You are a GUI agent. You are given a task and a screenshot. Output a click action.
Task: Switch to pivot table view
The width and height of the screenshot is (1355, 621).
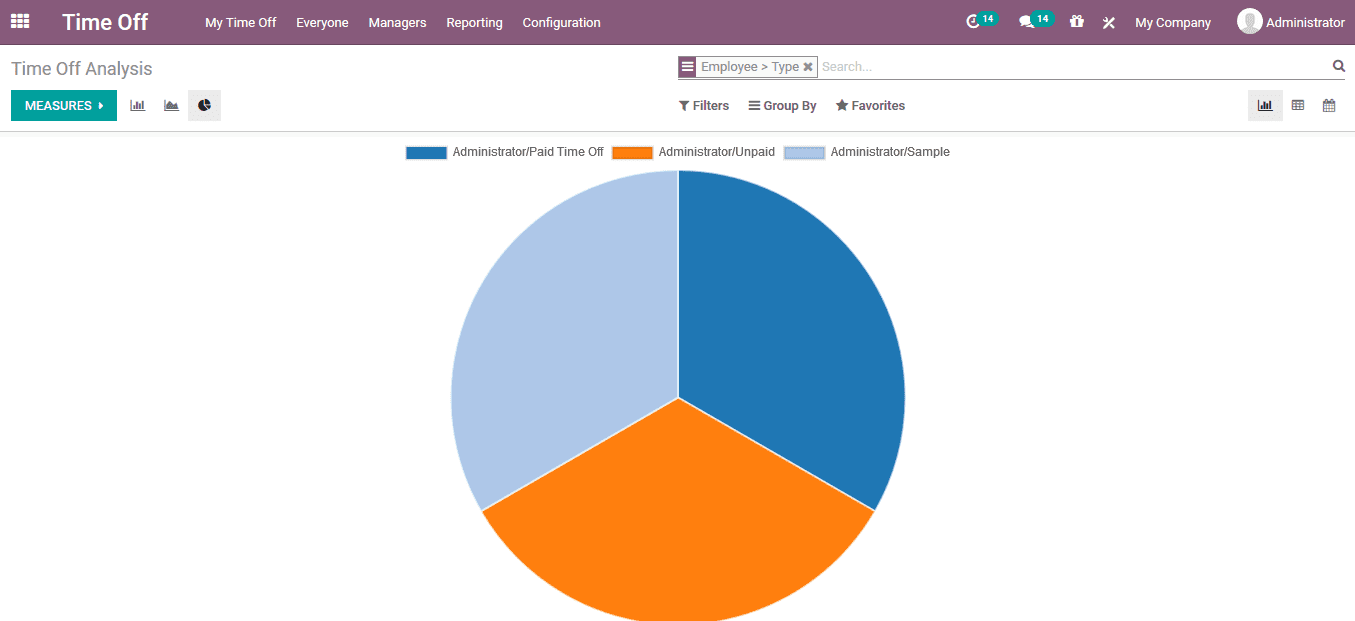tap(1297, 105)
